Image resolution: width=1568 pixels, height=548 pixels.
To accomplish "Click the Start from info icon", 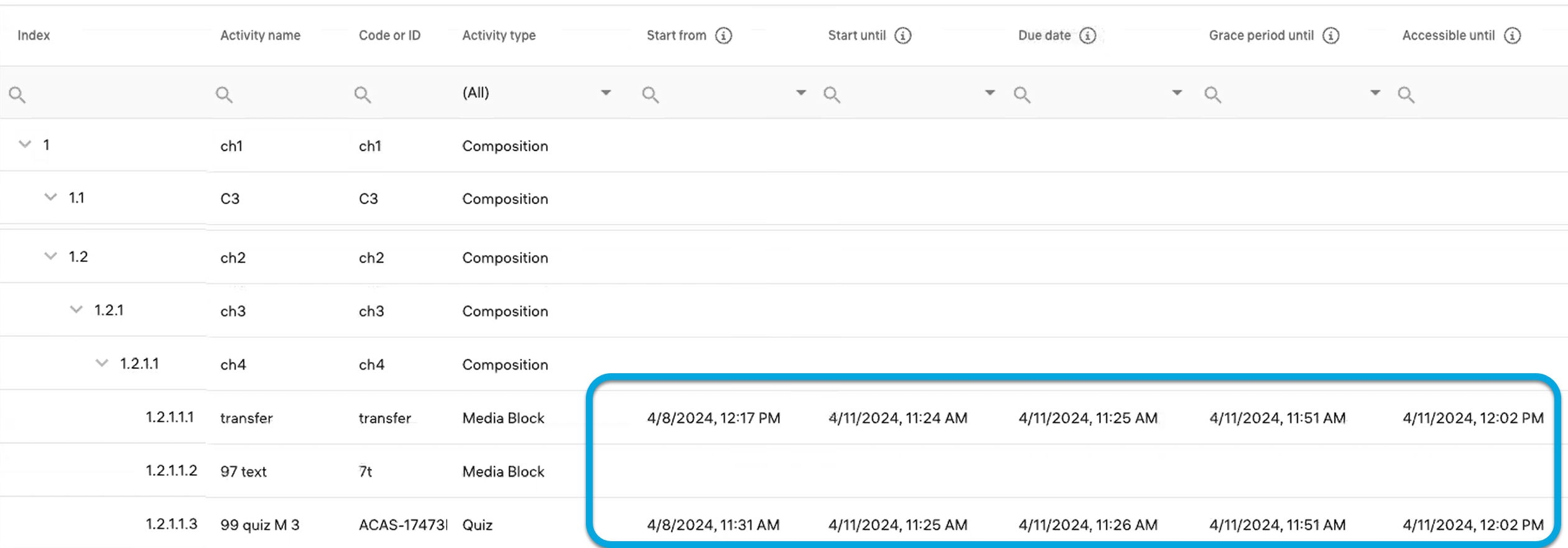I will 723,35.
